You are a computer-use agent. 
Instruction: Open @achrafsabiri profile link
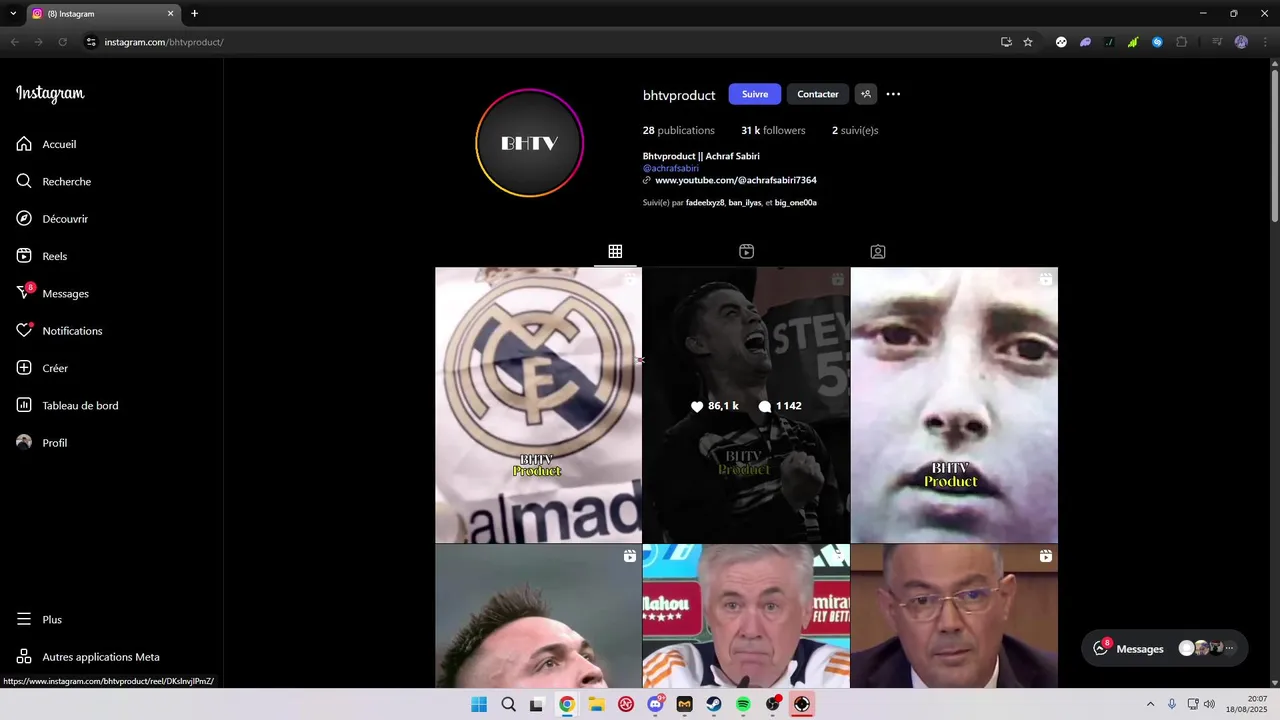coord(671,168)
